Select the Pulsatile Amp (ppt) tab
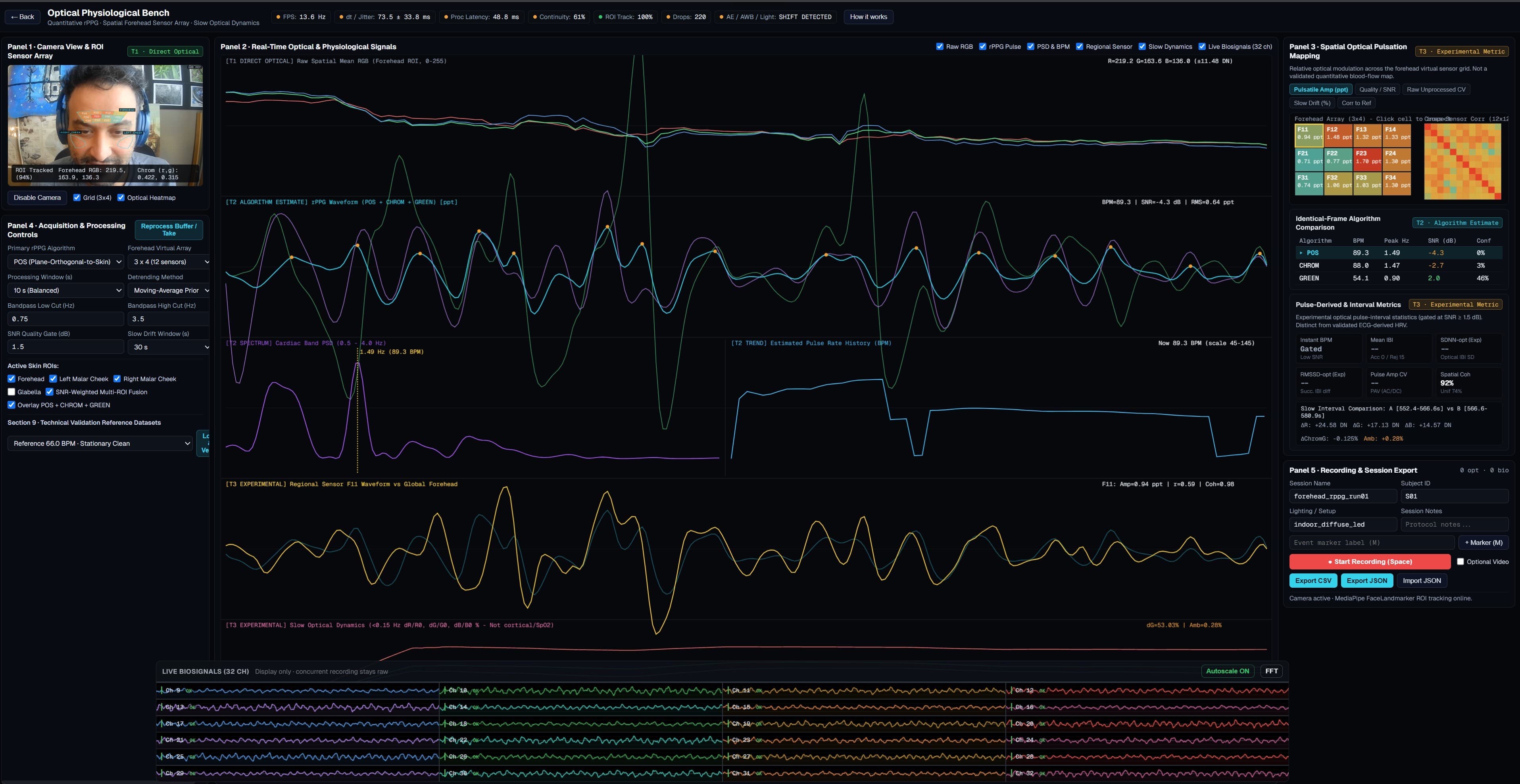This screenshot has width=1520, height=784. [x=1320, y=90]
